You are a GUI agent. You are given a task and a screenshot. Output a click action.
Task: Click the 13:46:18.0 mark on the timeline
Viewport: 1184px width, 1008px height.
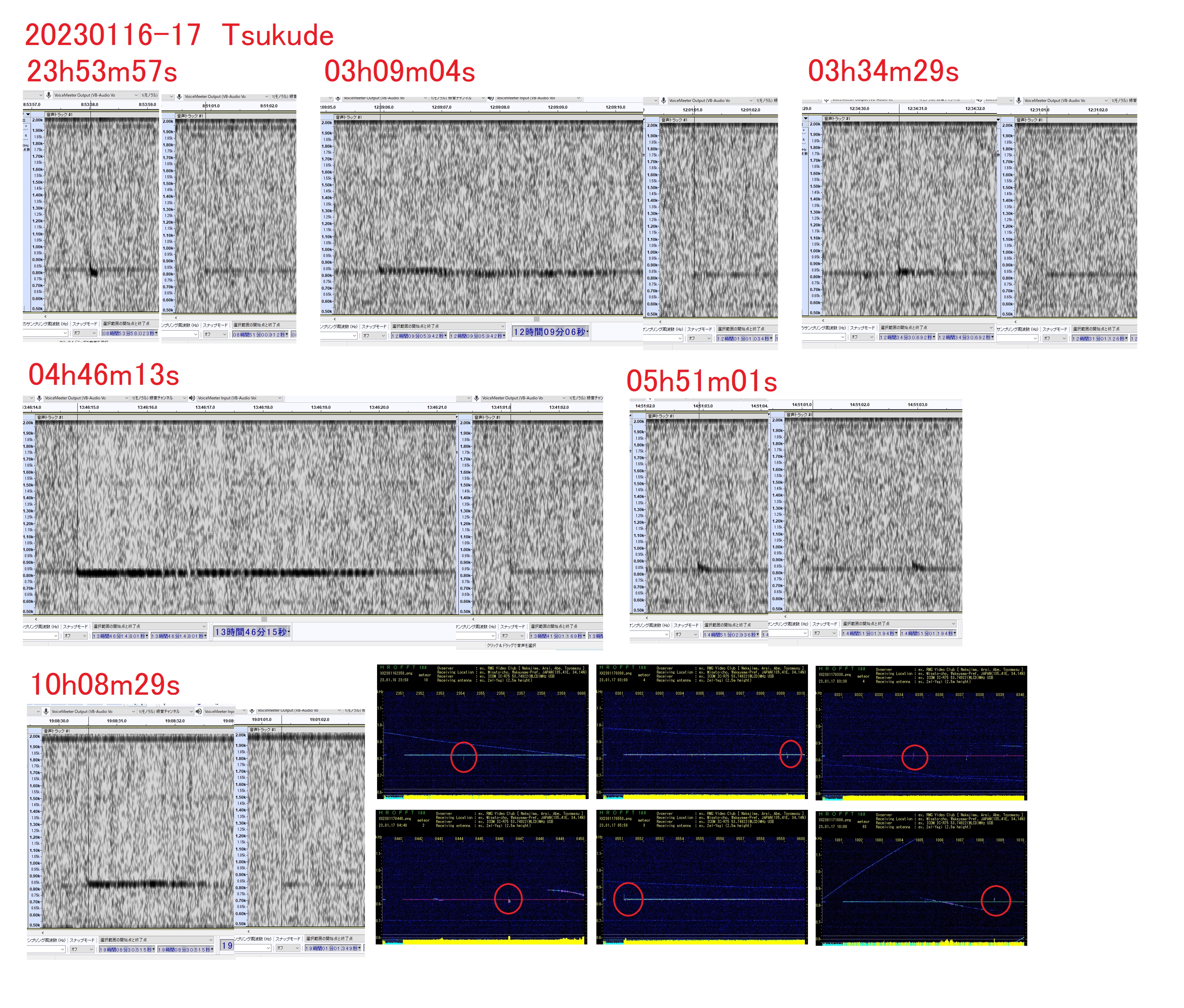click(263, 407)
